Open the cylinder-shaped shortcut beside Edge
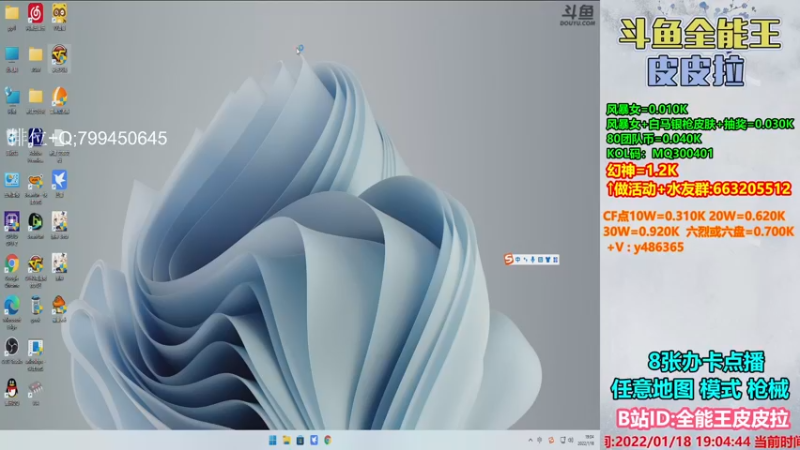Image resolution: width=800 pixels, height=450 pixels. (x=35, y=309)
